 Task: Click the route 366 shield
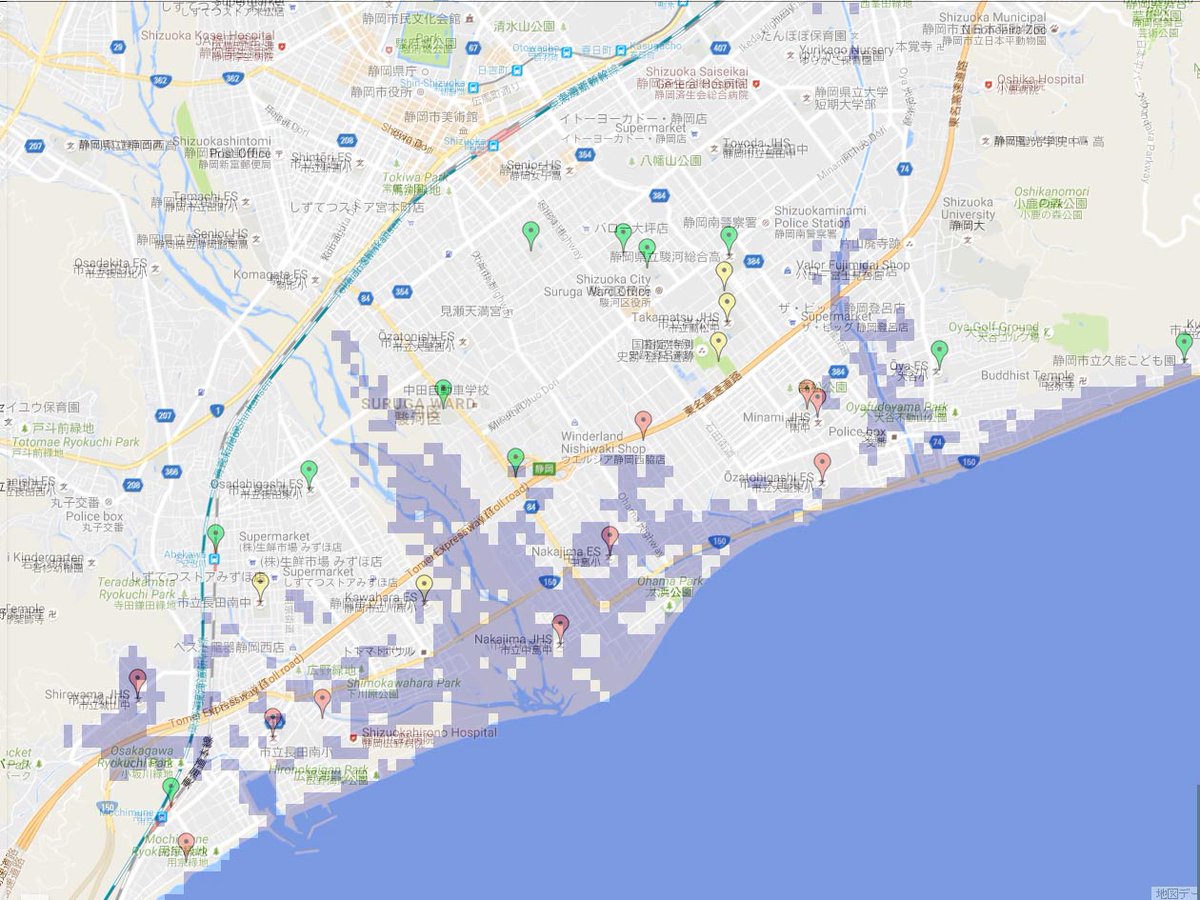click(170, 471)
